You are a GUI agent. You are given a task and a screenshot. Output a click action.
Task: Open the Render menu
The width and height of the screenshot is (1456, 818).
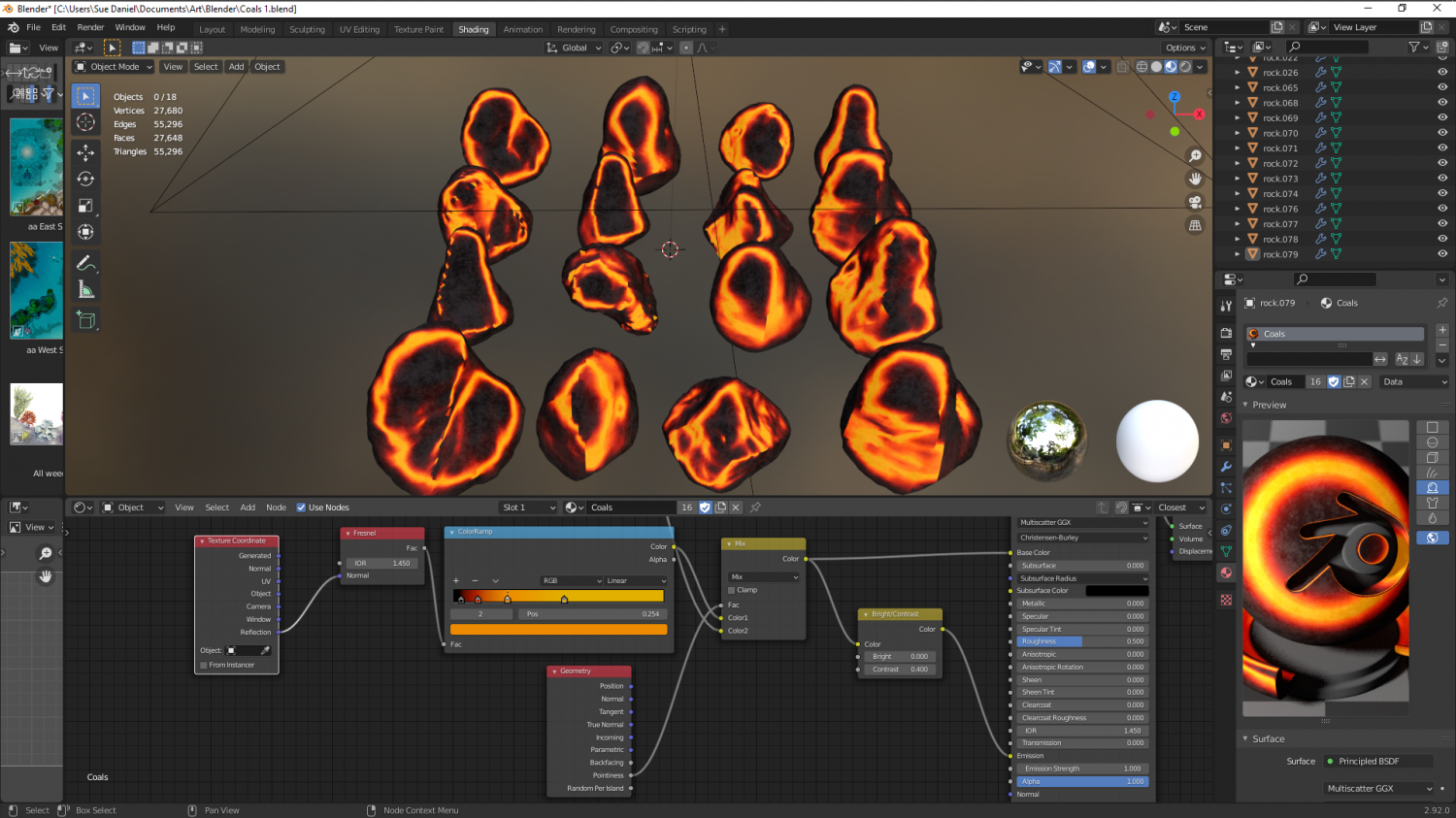(90, 27)
